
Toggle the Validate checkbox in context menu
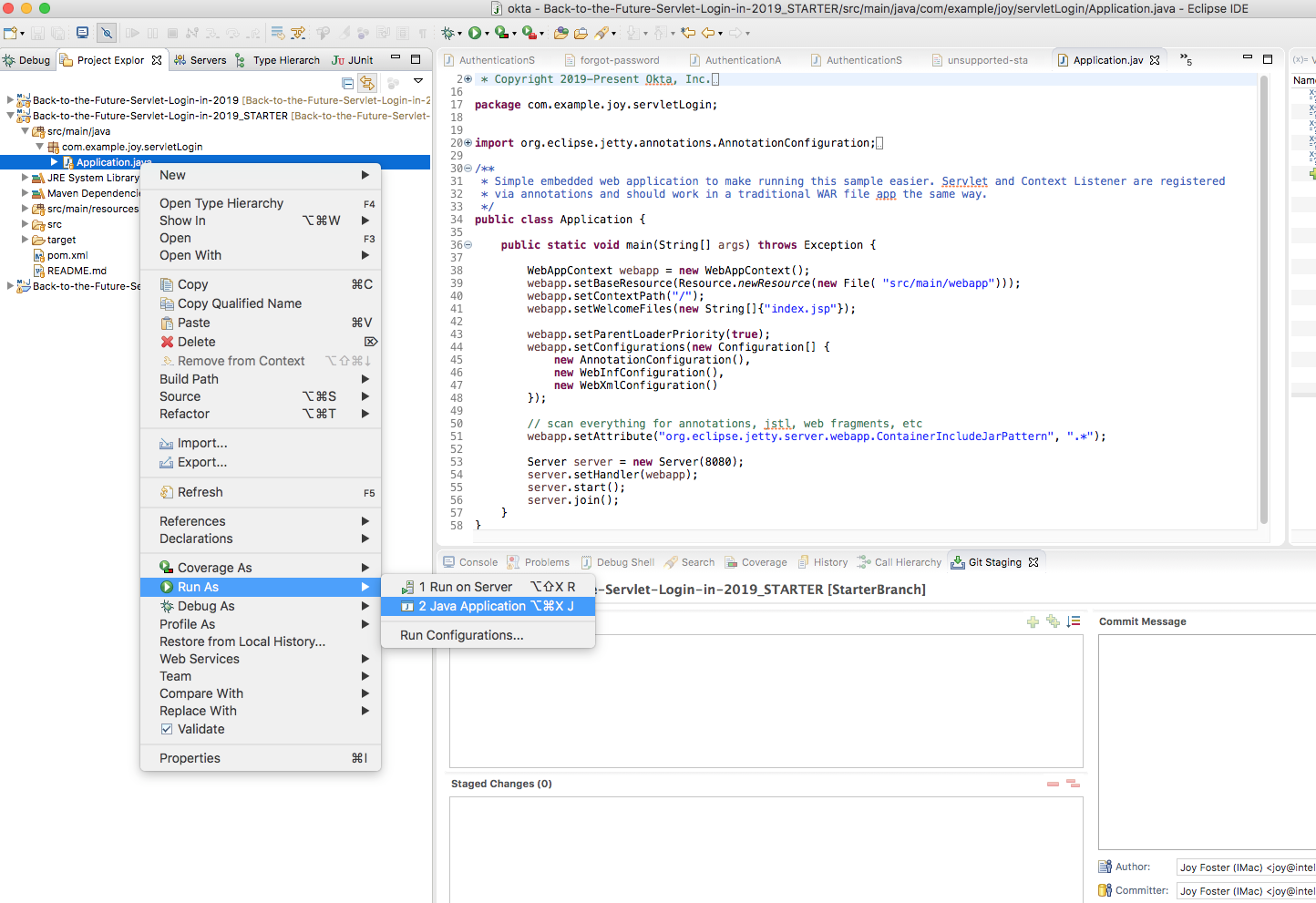(167, 729)
